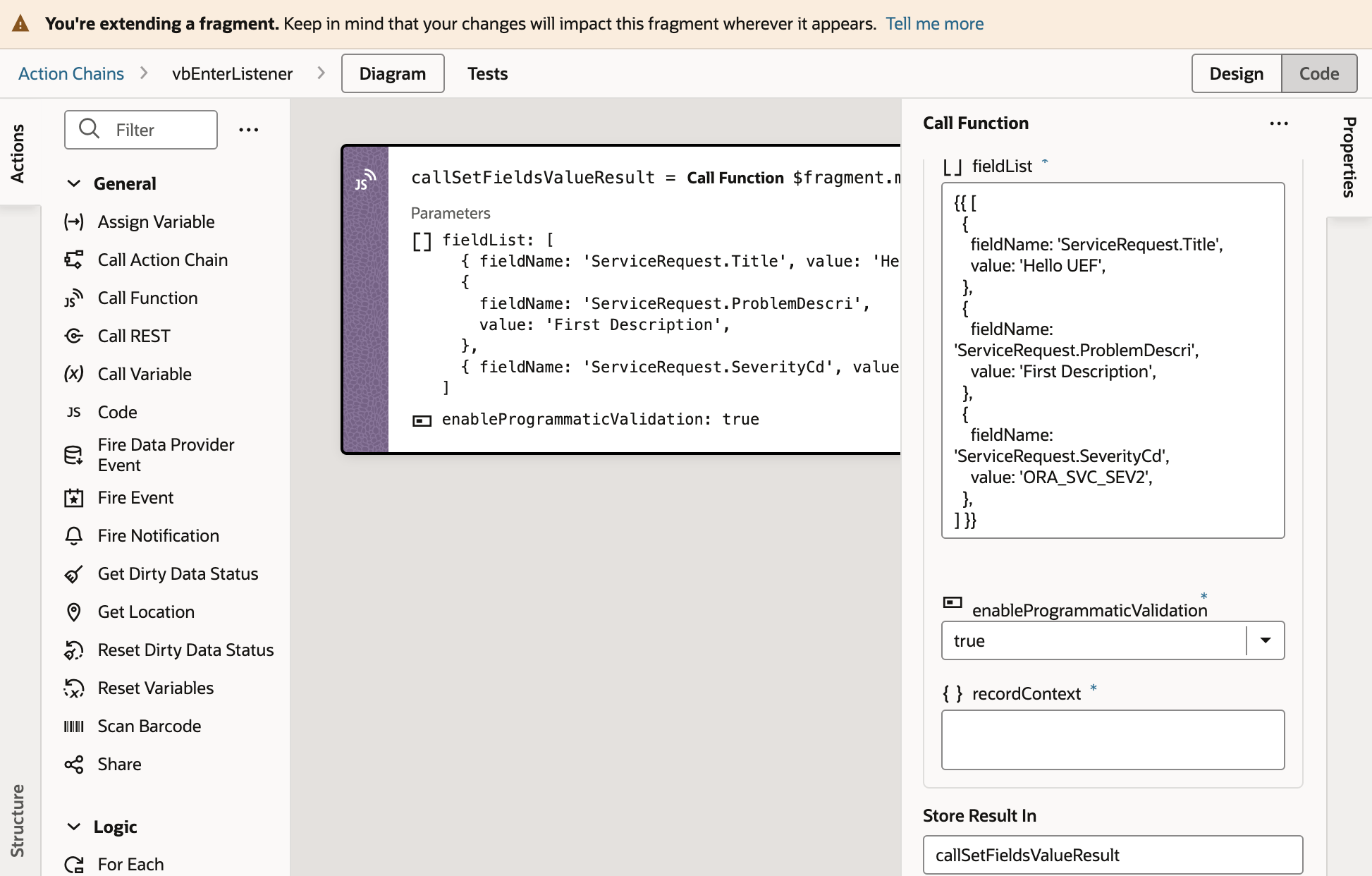Open the Structure side tab
Image resolution: width=1372 pixels, height=876 pixels.
[19, 821]
